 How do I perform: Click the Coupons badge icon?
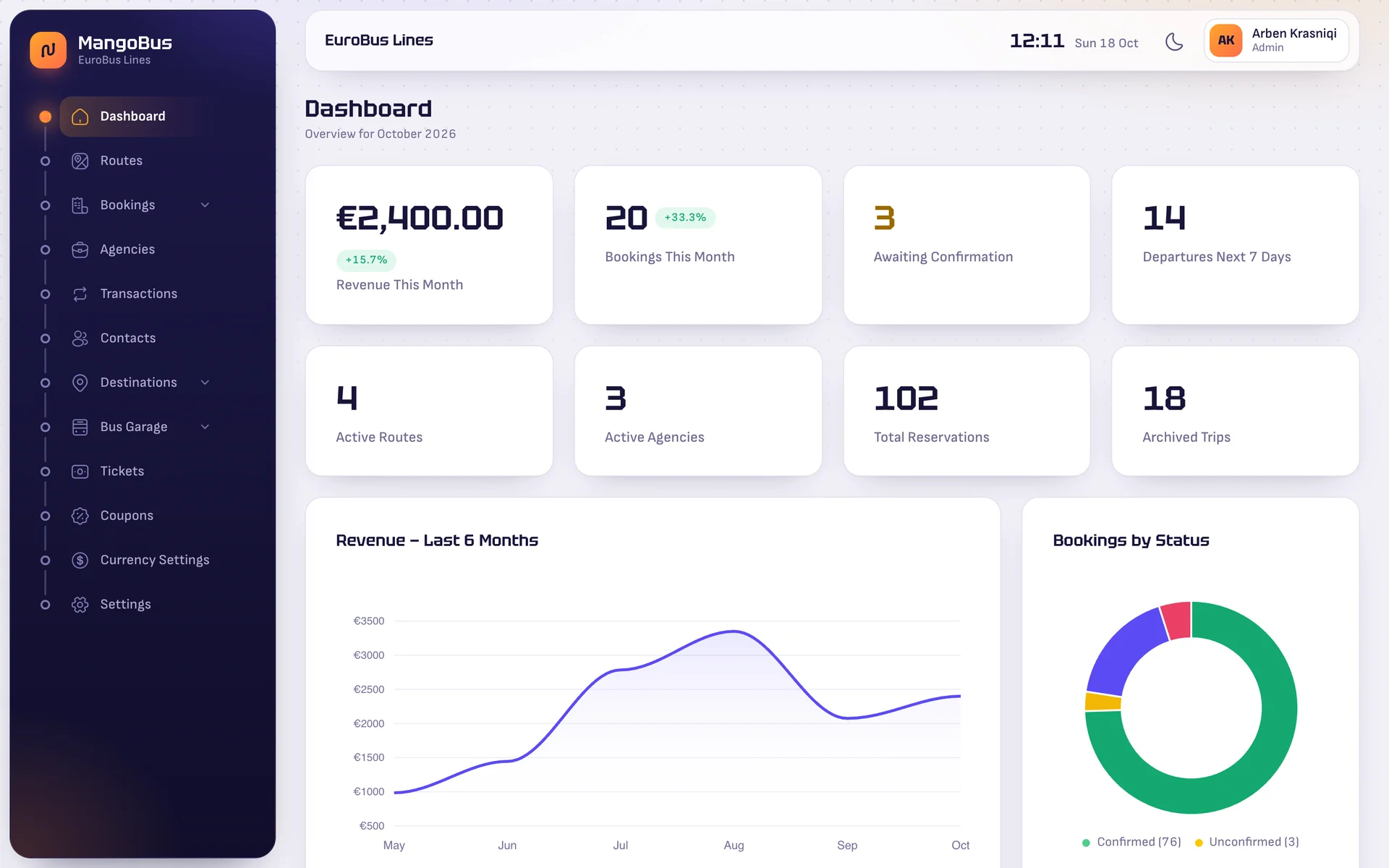[x=80, y=516]
